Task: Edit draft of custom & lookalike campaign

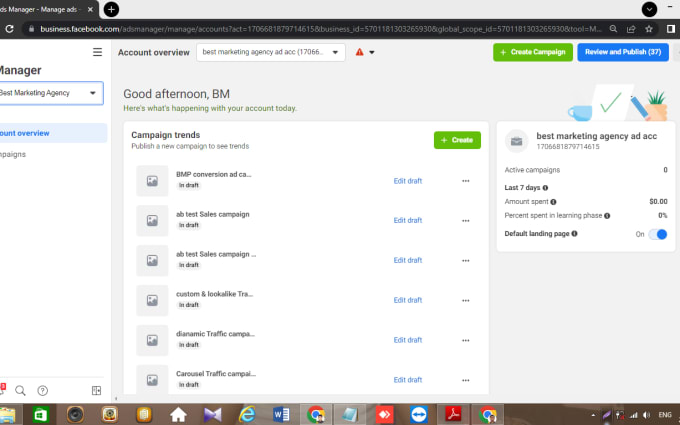Action: click(x=408, y=300)
